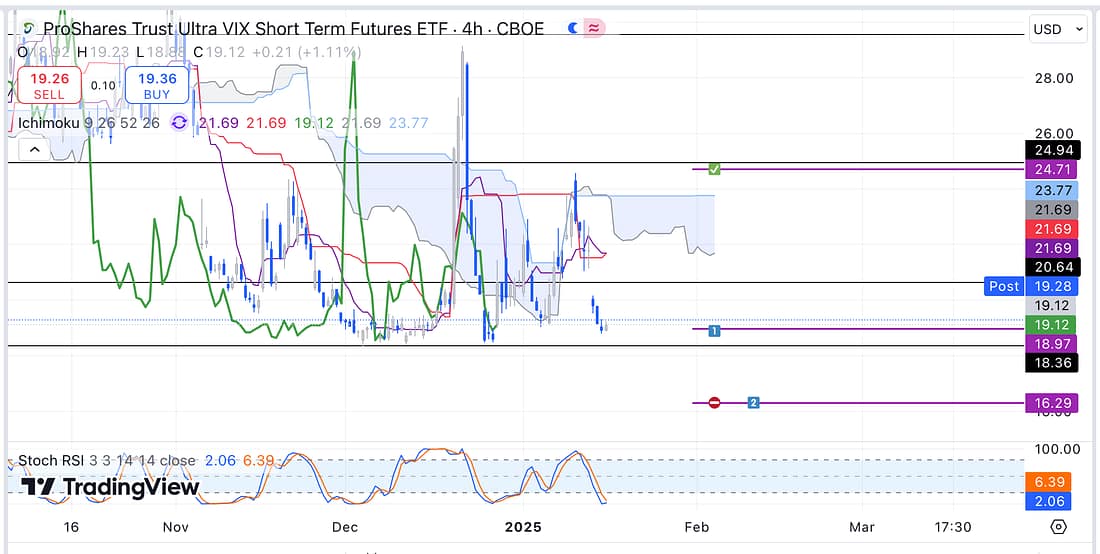Viewport: 1100px width, 554px height.
Task: Click the Ichimoku refresh cycle icon
Action: [180, 123]
